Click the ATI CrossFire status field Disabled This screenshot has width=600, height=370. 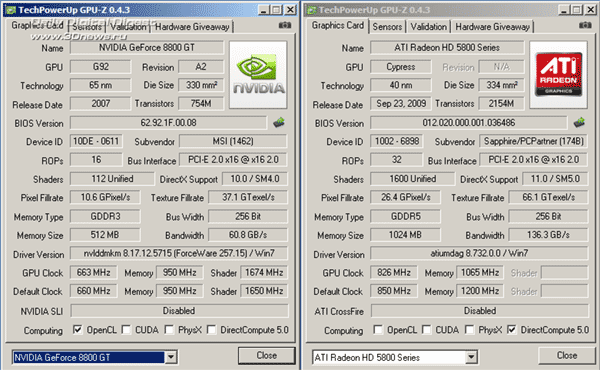[x=480, y=310]
